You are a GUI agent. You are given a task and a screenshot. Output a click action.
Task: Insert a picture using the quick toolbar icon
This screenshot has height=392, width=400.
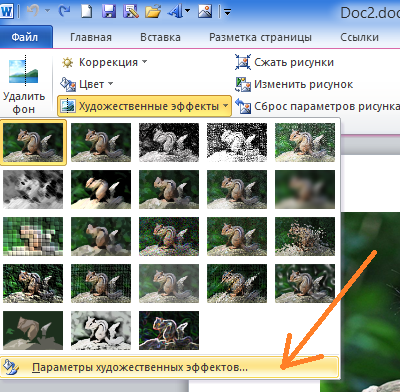pyautogui.click(x=205, y=12)
